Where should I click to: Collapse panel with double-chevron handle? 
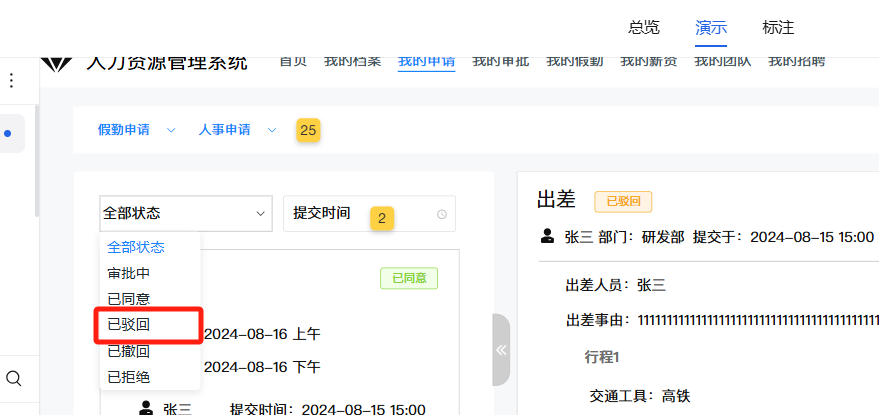click(501, 350)
